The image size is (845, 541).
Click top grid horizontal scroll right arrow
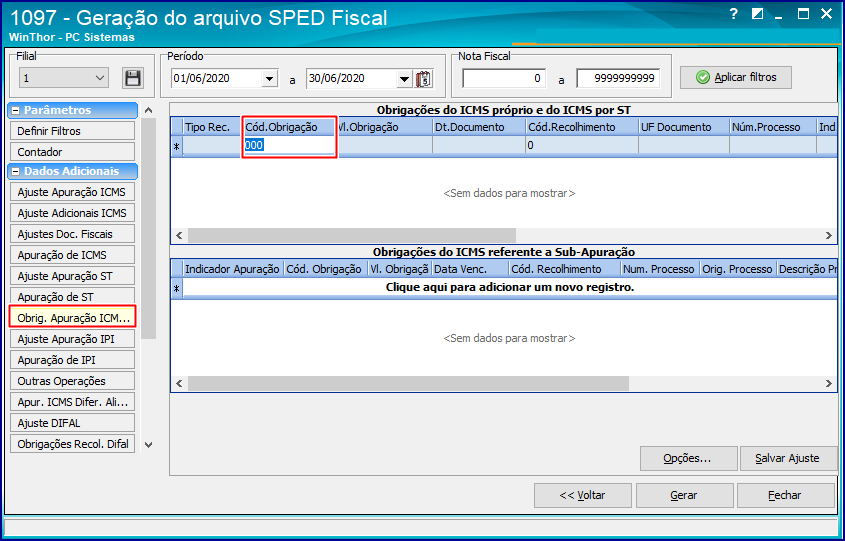pos(829,235)
